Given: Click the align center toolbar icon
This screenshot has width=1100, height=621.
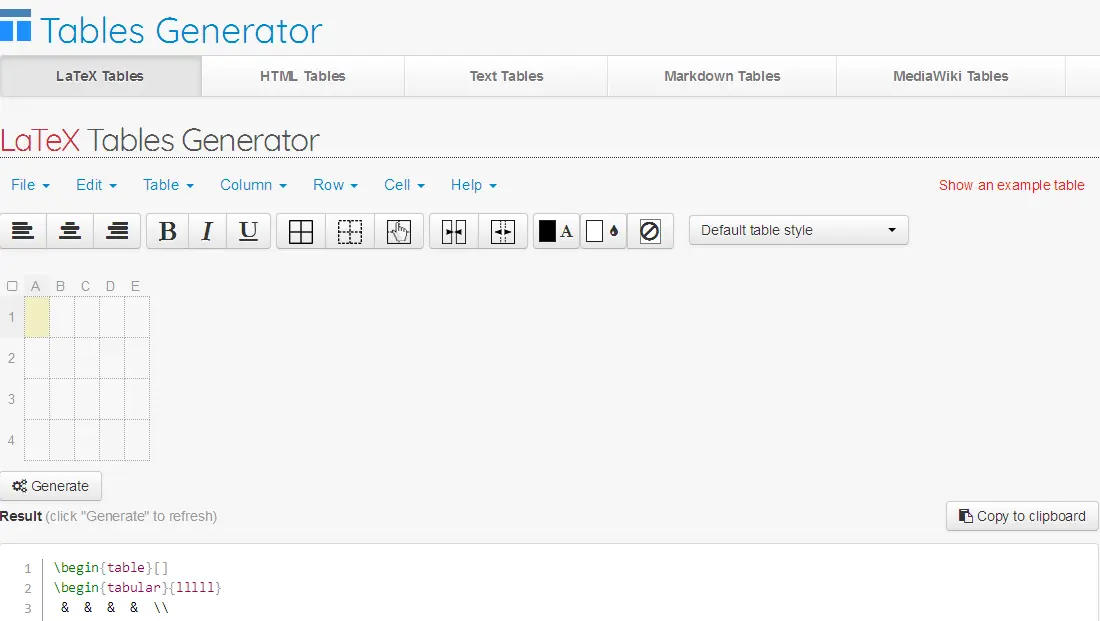Looking at the screenshot, I should tap(70, 231).
